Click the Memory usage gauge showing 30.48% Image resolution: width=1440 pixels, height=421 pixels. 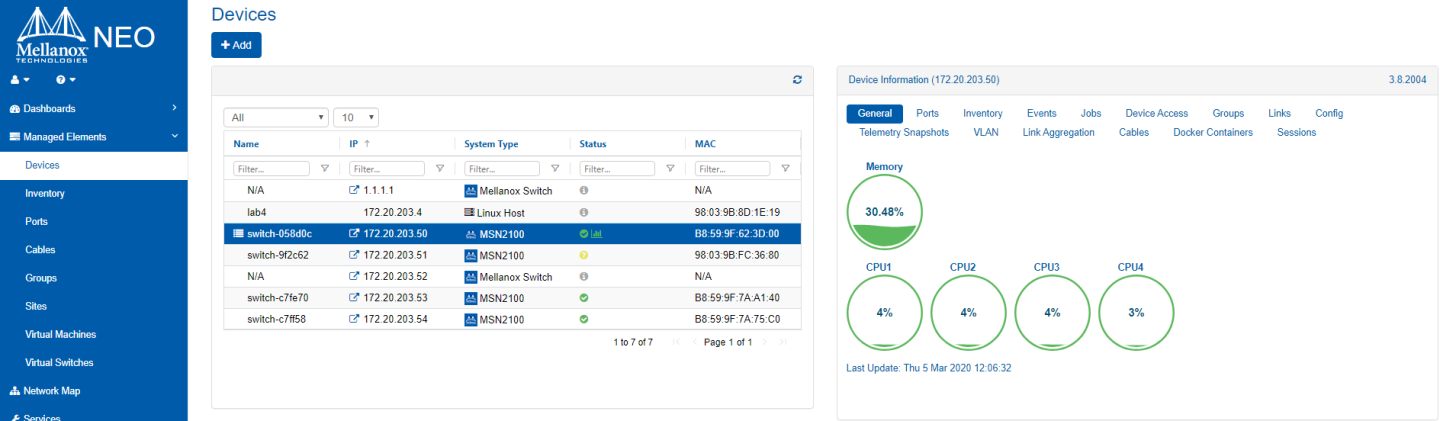tap(884, 212)
